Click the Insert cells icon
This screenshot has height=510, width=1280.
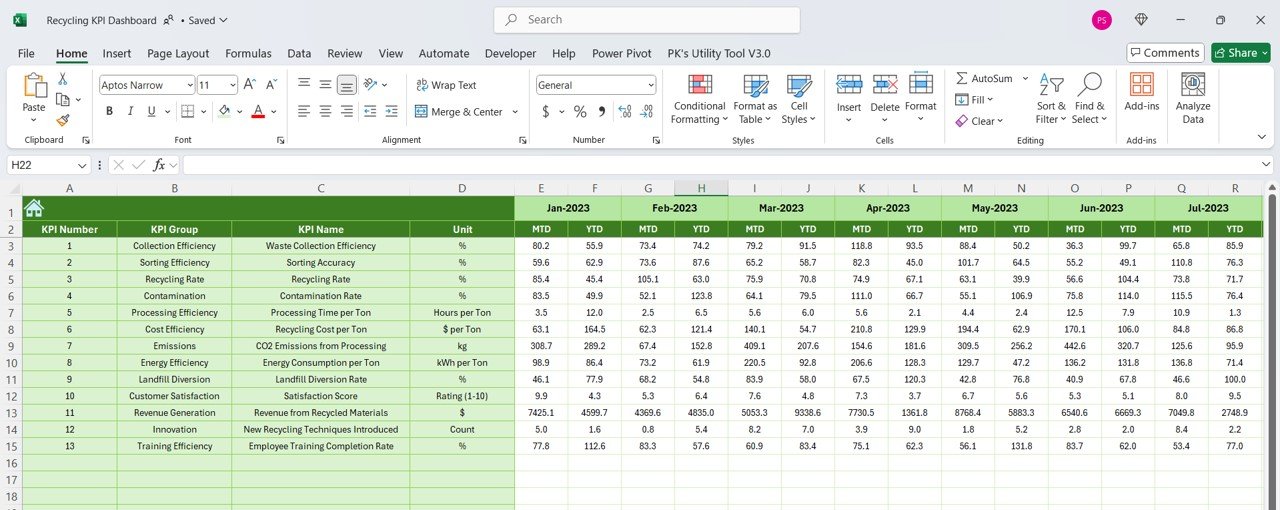point(849,85)
